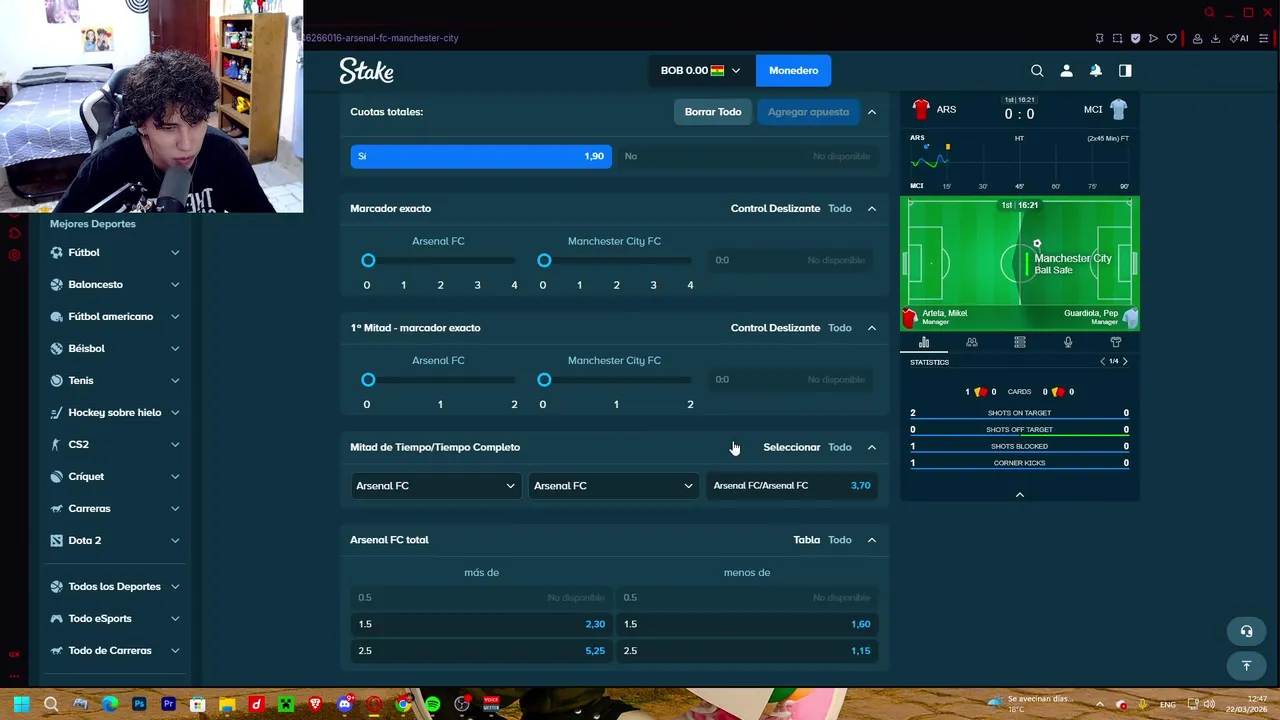This screenshot has width=1280, height=720.
Task: Adjust Manchester City FC exact score slider
Action: coord(544,261)
